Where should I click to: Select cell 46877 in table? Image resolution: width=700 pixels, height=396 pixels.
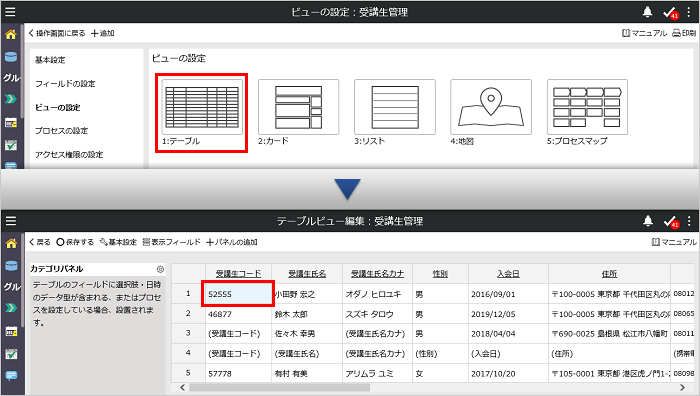238,314
